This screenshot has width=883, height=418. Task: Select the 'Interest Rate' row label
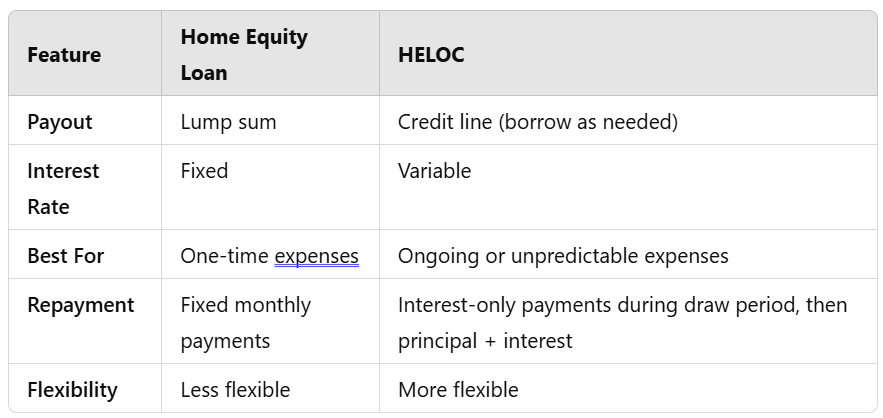tap(63, 188)
